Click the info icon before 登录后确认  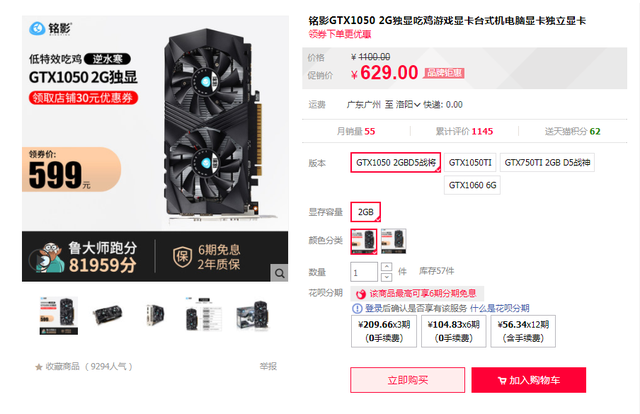pos(357,308)
